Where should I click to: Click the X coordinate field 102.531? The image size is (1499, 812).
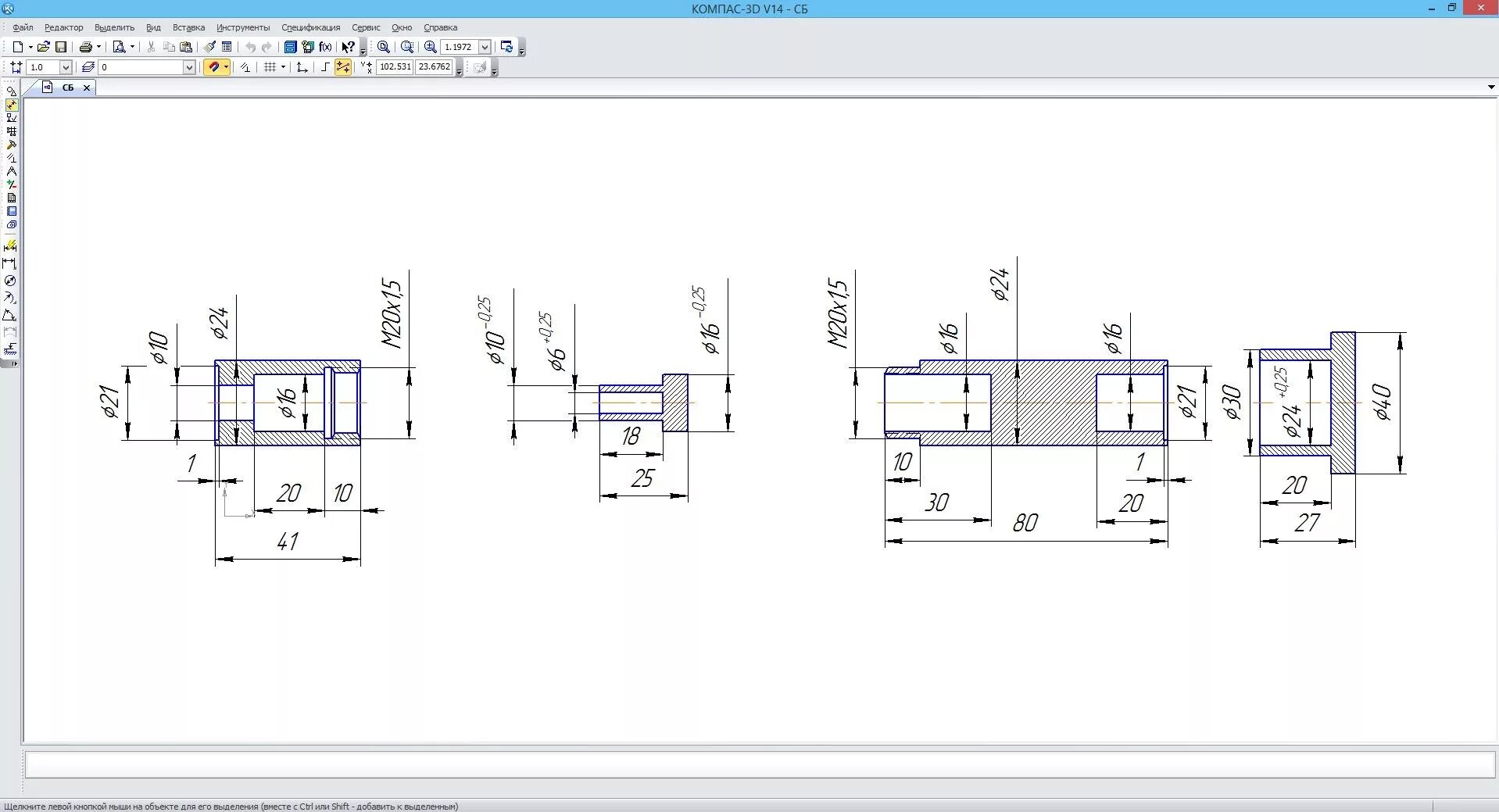[395, 67]
